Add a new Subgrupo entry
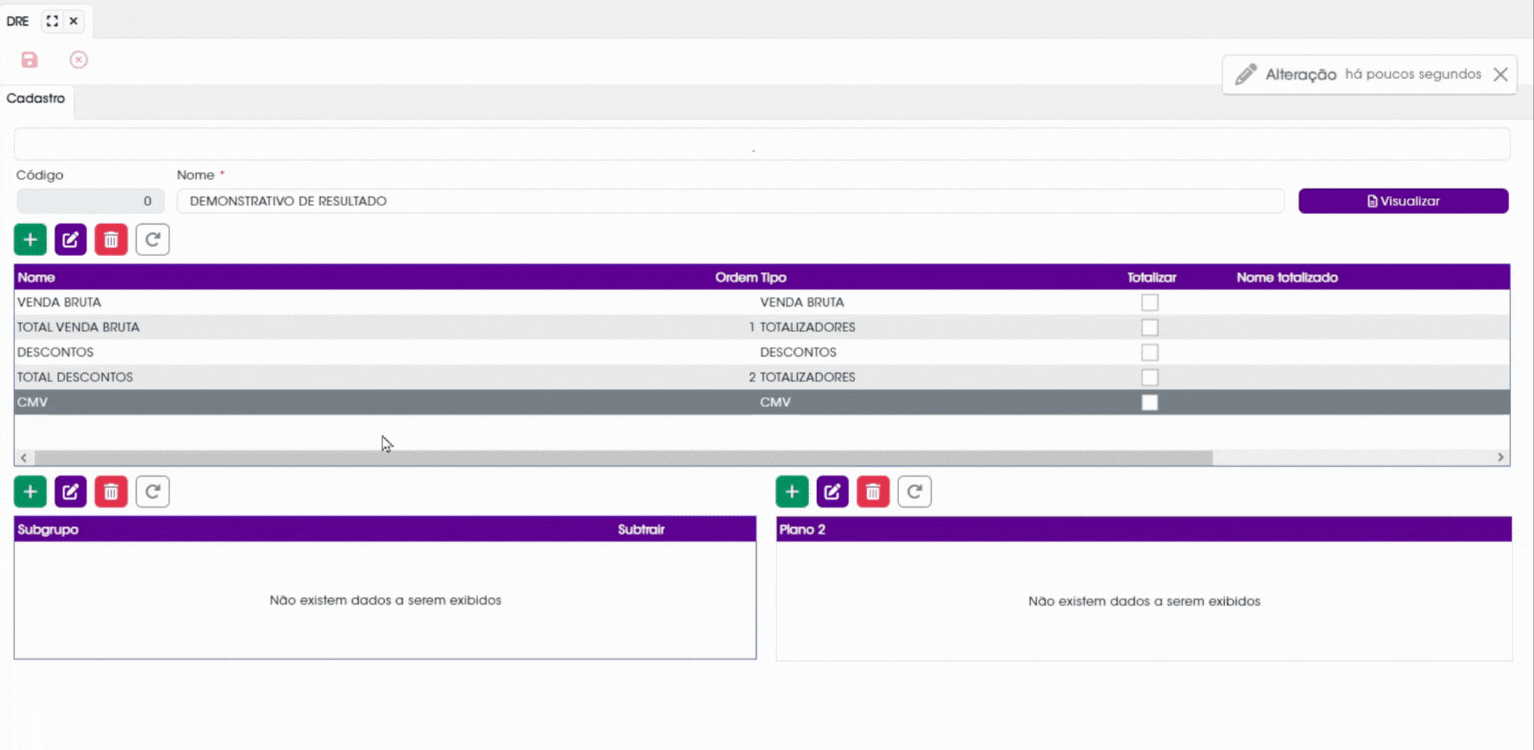The height and width of the screenshot is (750, 1534). point(30,492)
